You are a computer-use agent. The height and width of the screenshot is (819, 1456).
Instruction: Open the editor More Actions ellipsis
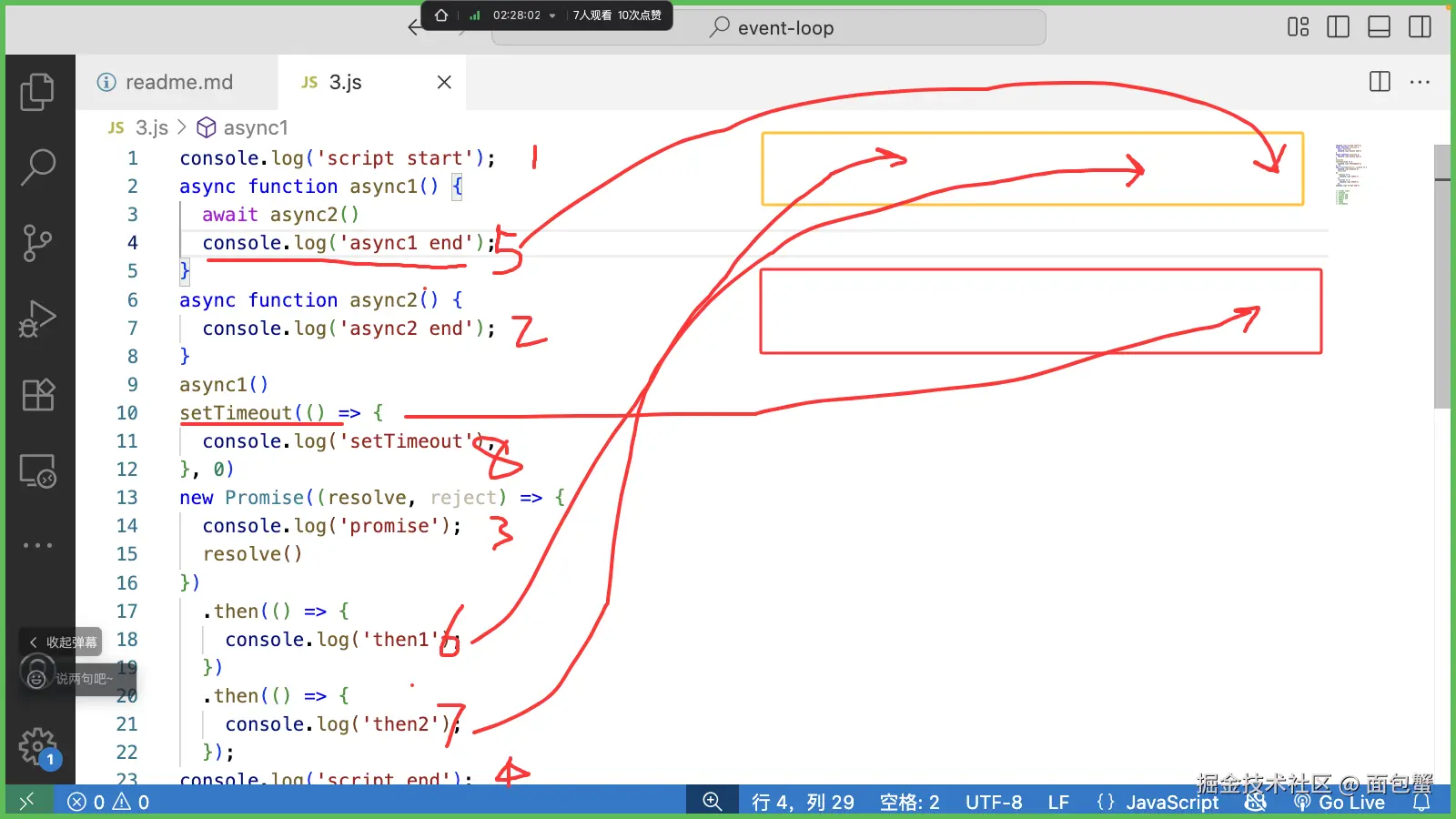point(1420,82)
